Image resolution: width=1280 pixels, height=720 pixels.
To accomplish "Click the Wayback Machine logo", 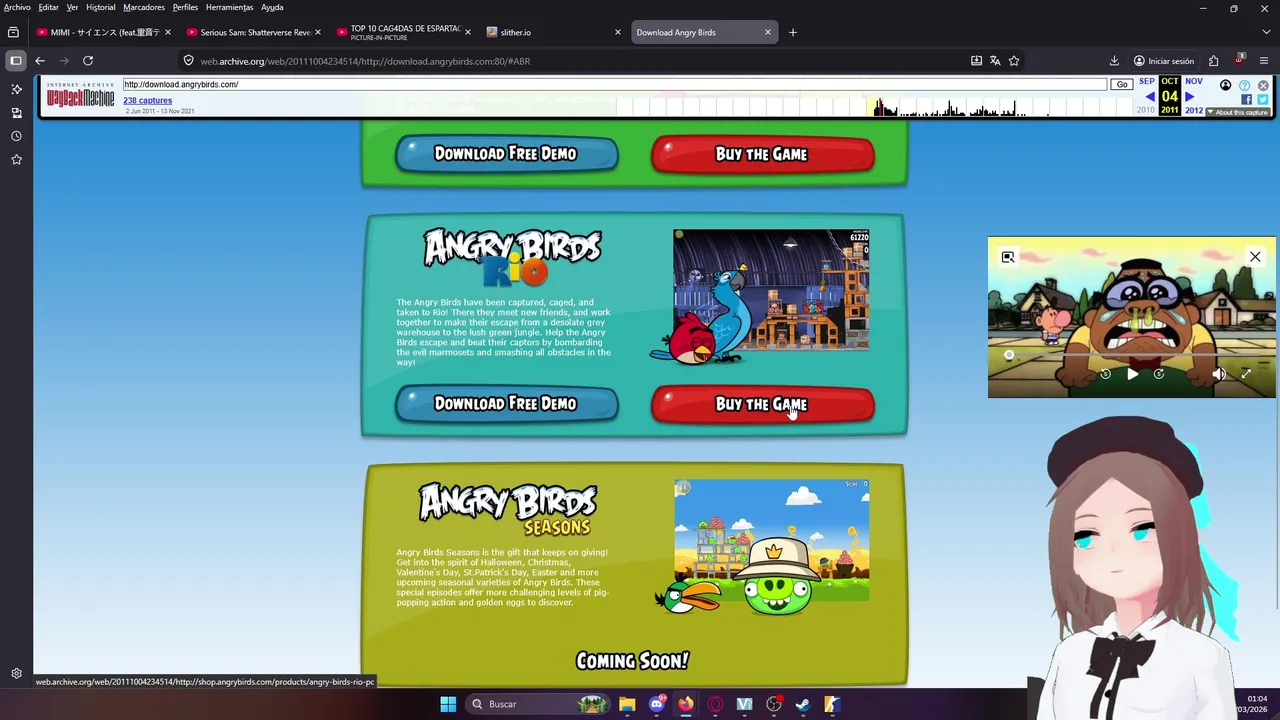I will [x=81, y=96].
